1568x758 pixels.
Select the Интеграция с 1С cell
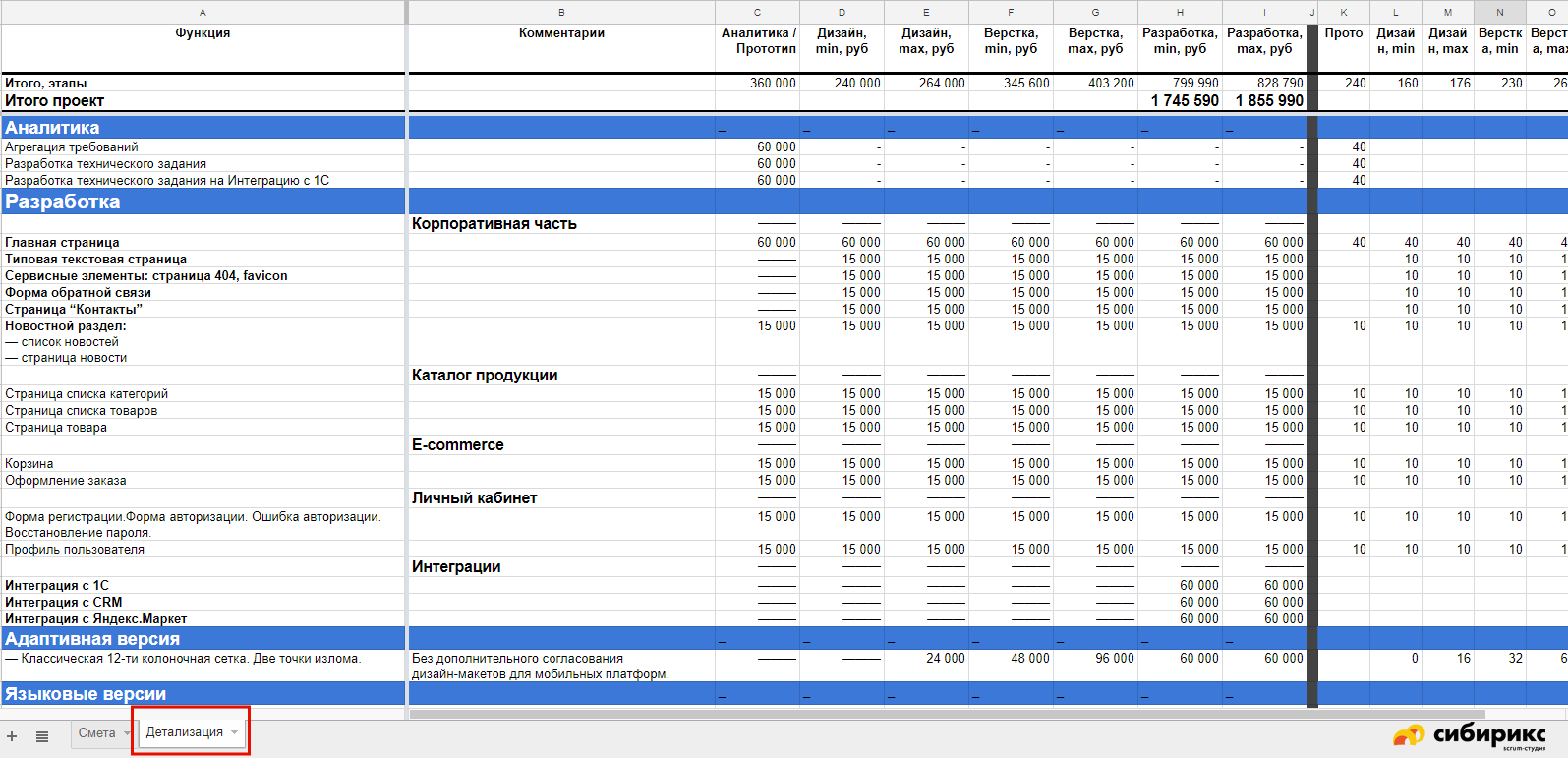[x=203, y=585]
